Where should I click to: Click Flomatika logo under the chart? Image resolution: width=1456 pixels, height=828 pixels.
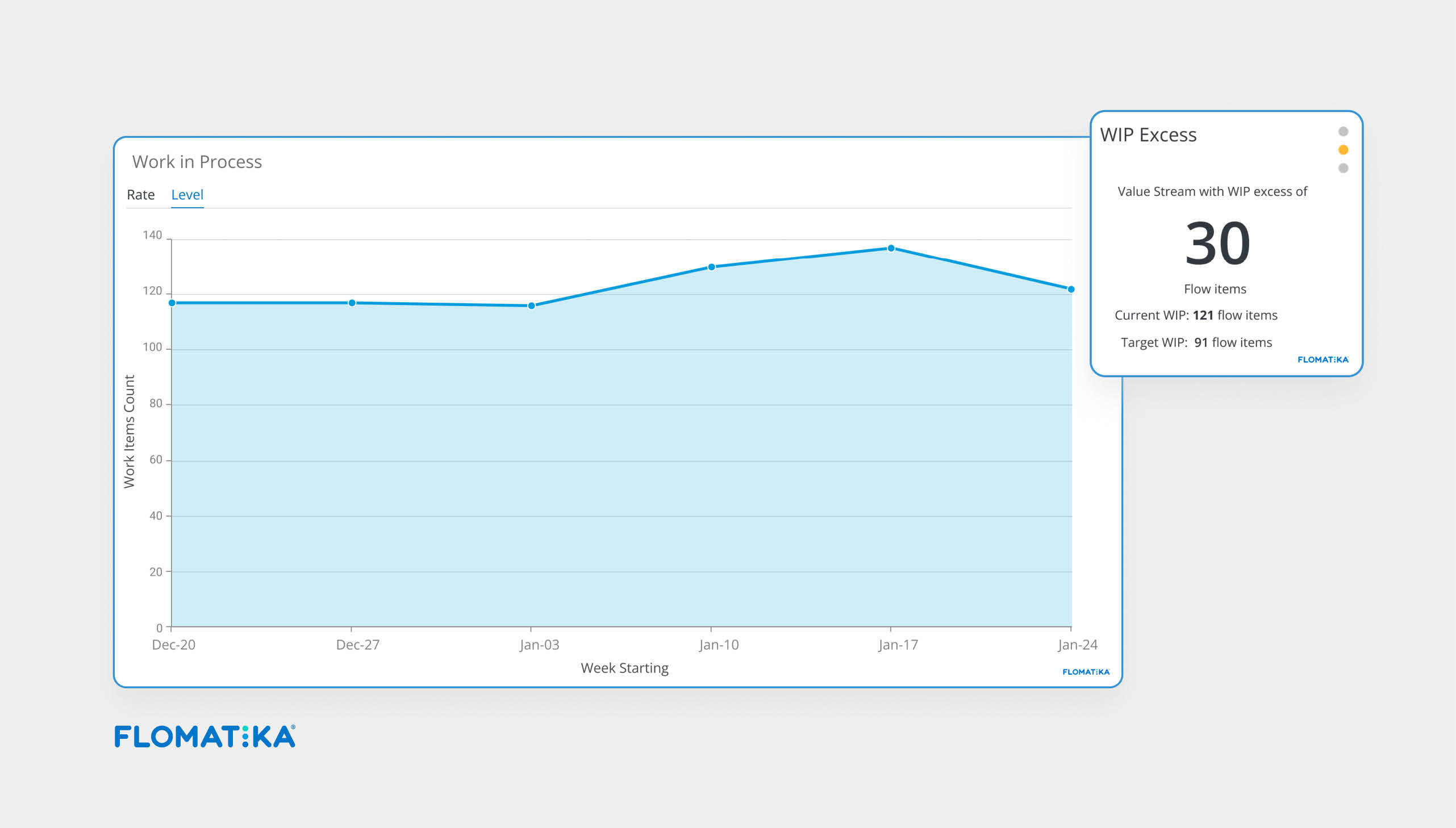[x=1086, y=672]
